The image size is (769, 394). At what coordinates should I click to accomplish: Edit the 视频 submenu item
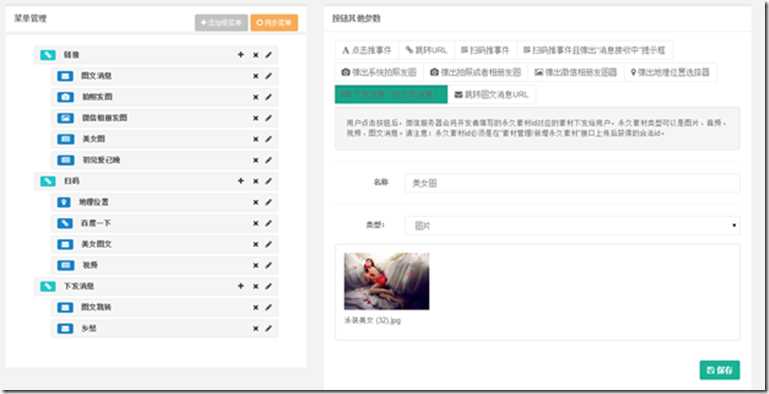click(x=268, y=265)
